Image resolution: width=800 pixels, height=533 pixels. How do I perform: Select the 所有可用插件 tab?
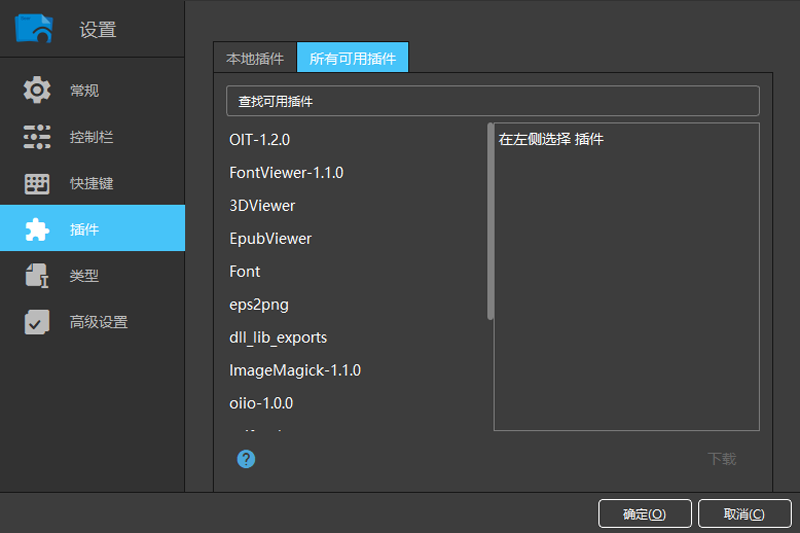pyautogui.click(x=353, y=58)
